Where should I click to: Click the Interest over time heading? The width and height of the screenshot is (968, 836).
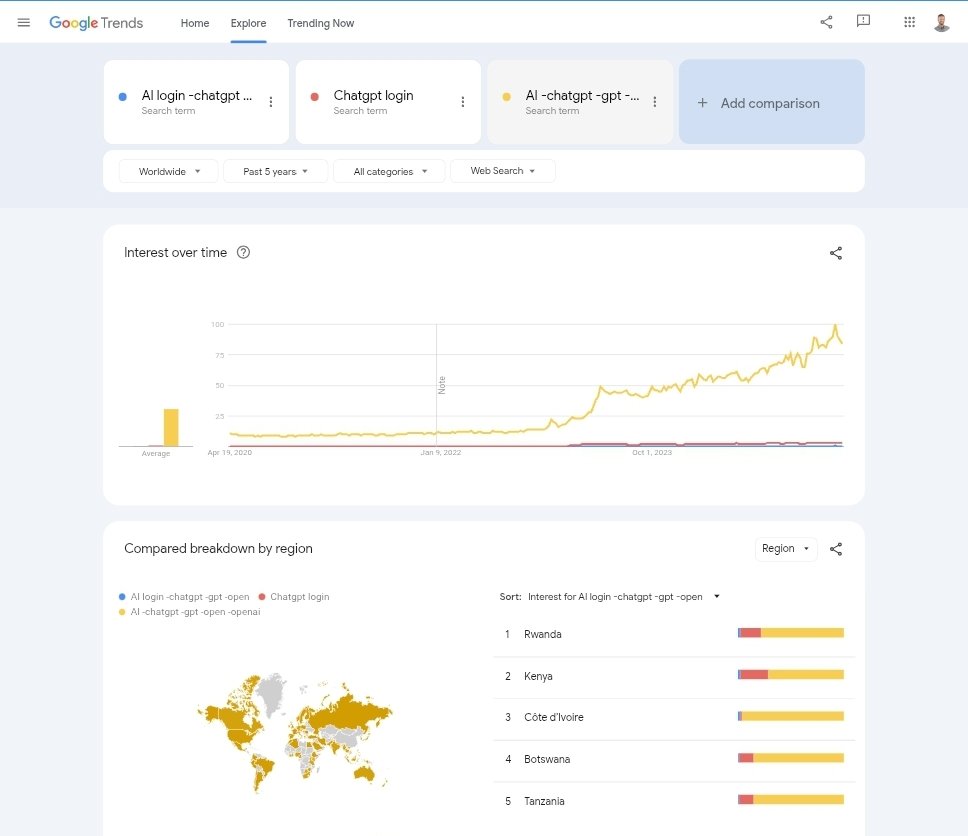[175, 253]
